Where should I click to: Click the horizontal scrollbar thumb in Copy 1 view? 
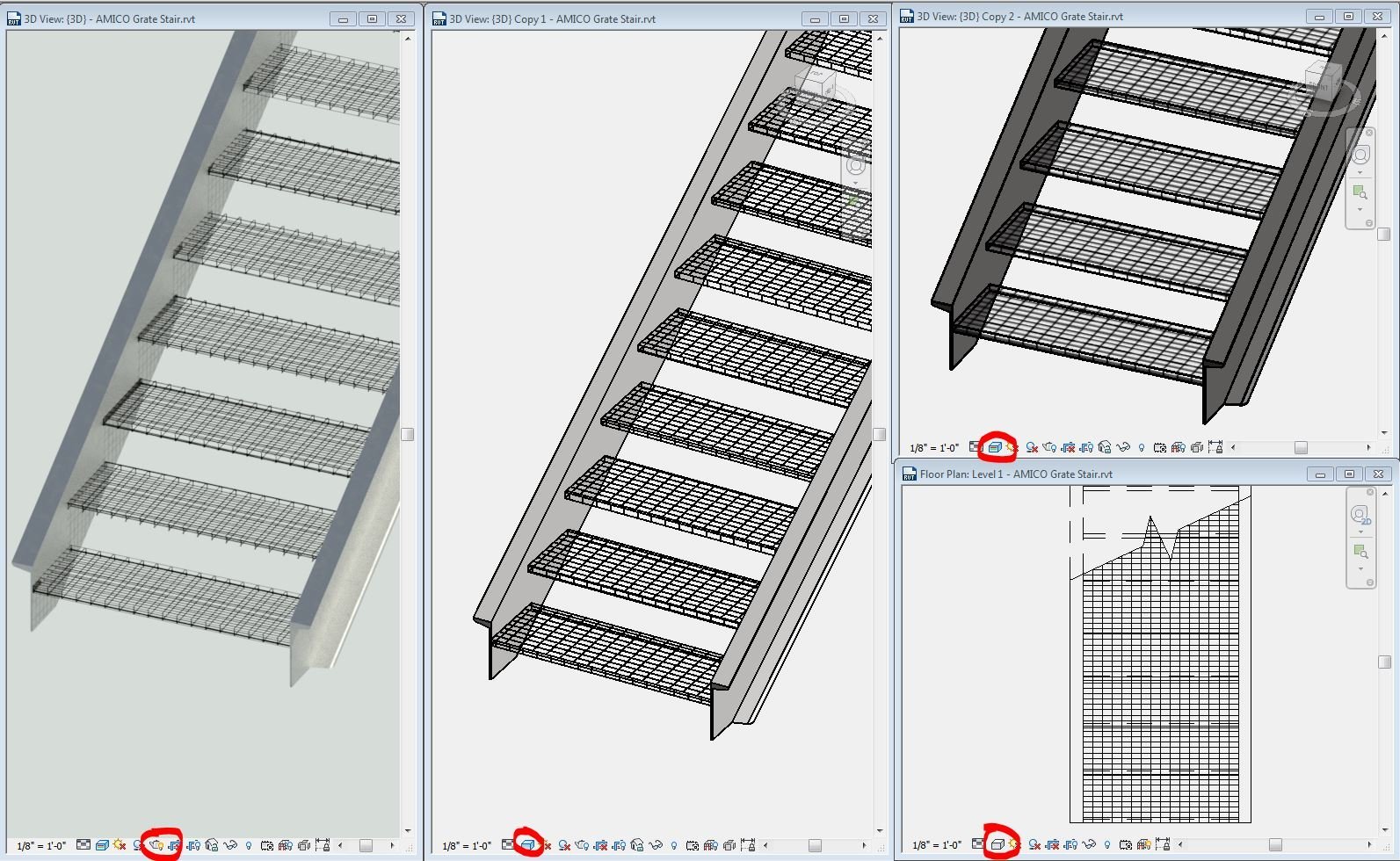(815, 846)
